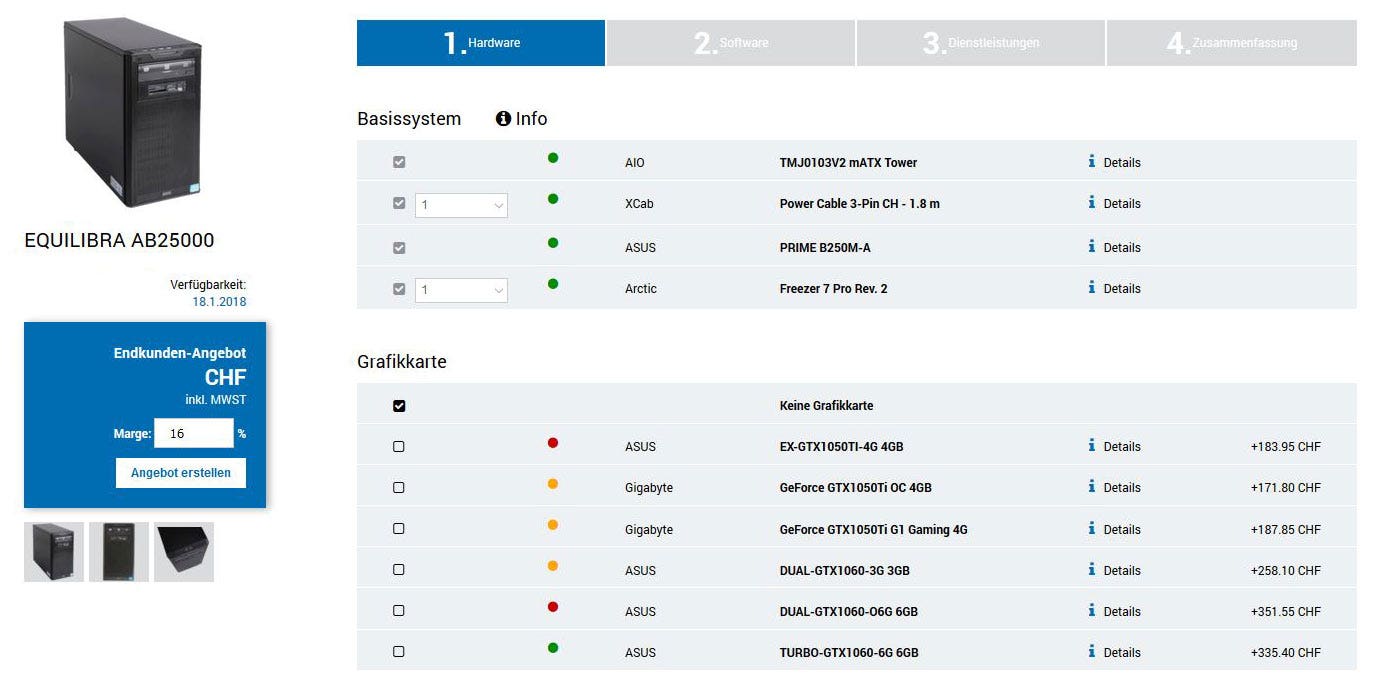Toggle checkbox for Freezer 7 Pro Rev. 2

tap(399, 289)
